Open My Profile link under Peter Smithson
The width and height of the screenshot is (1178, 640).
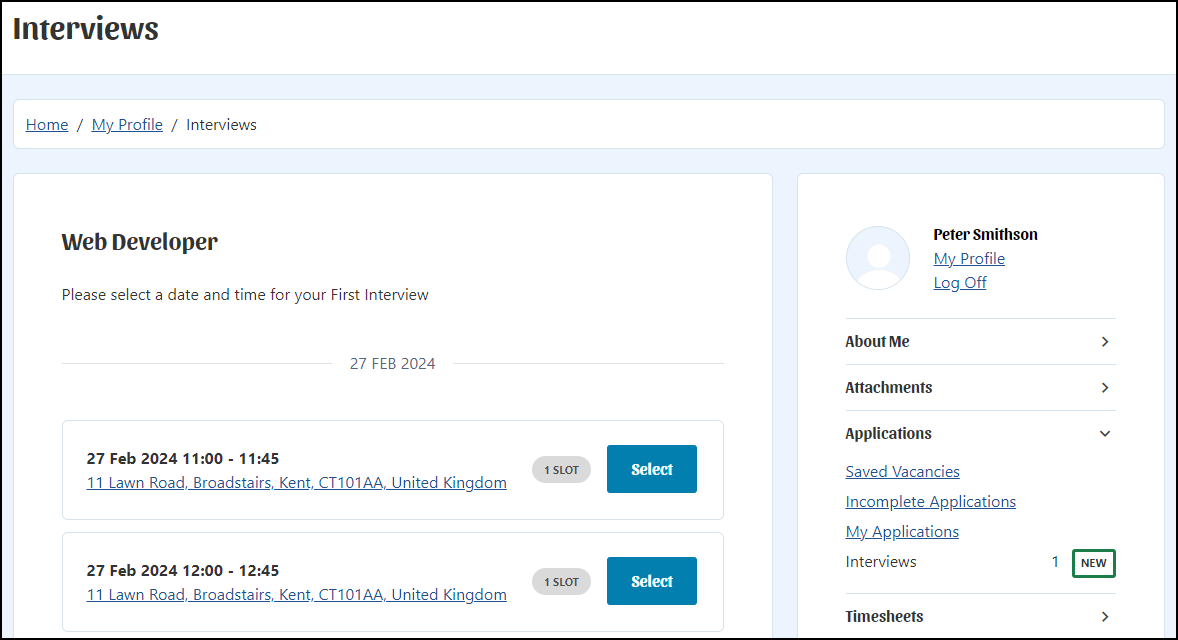pos(969,258)
